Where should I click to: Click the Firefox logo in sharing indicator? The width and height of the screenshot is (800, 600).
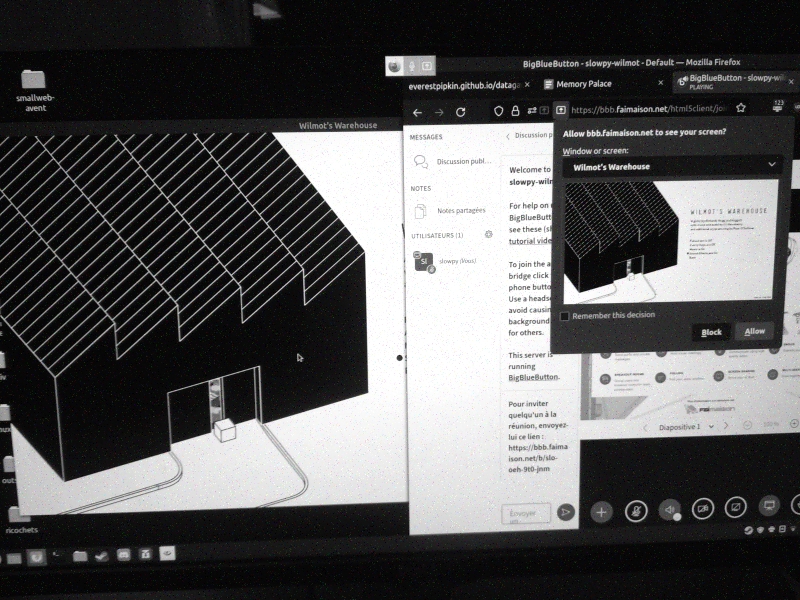coord(394,66)
